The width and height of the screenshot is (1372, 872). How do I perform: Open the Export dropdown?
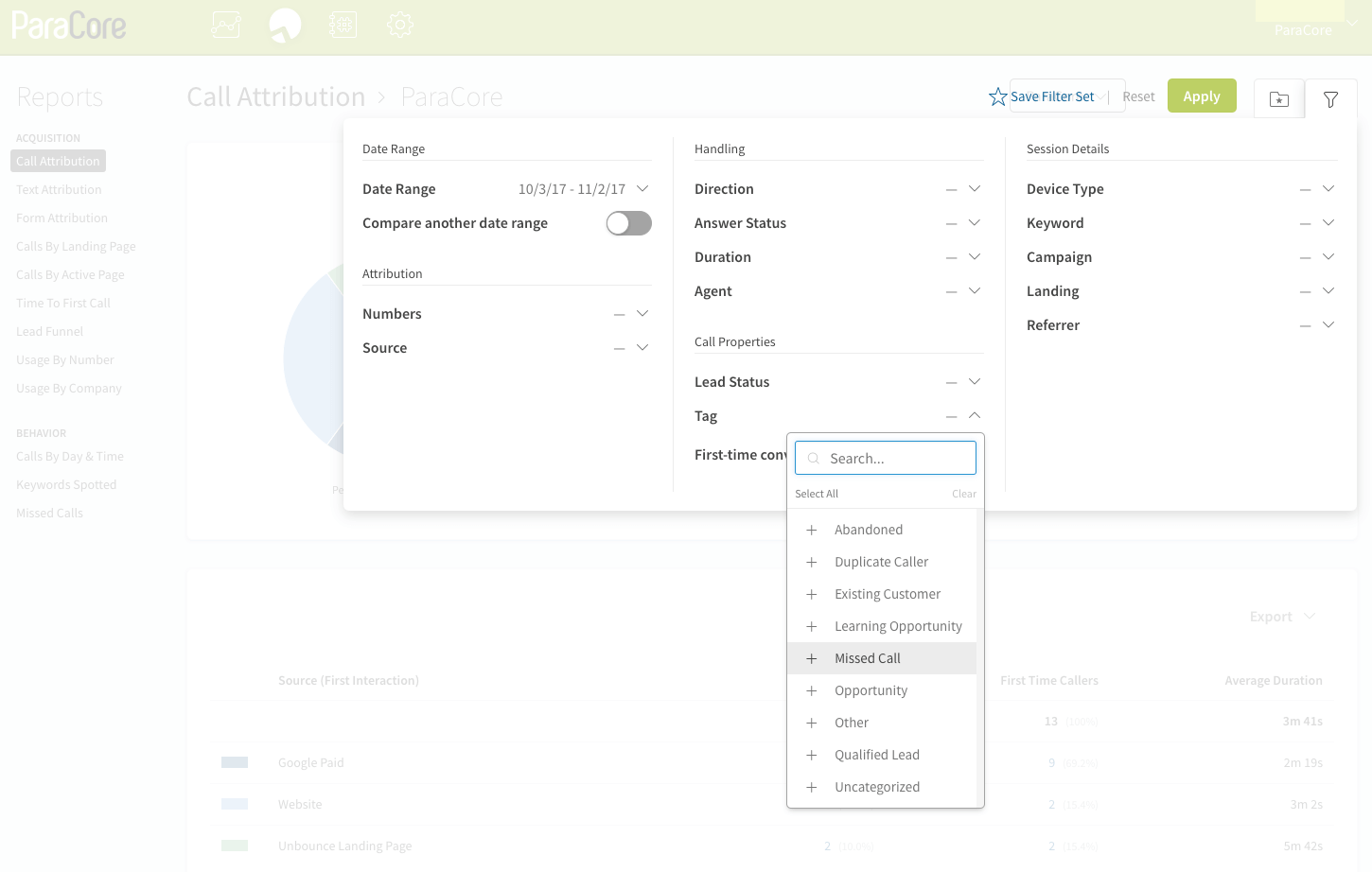(1282, 617)
